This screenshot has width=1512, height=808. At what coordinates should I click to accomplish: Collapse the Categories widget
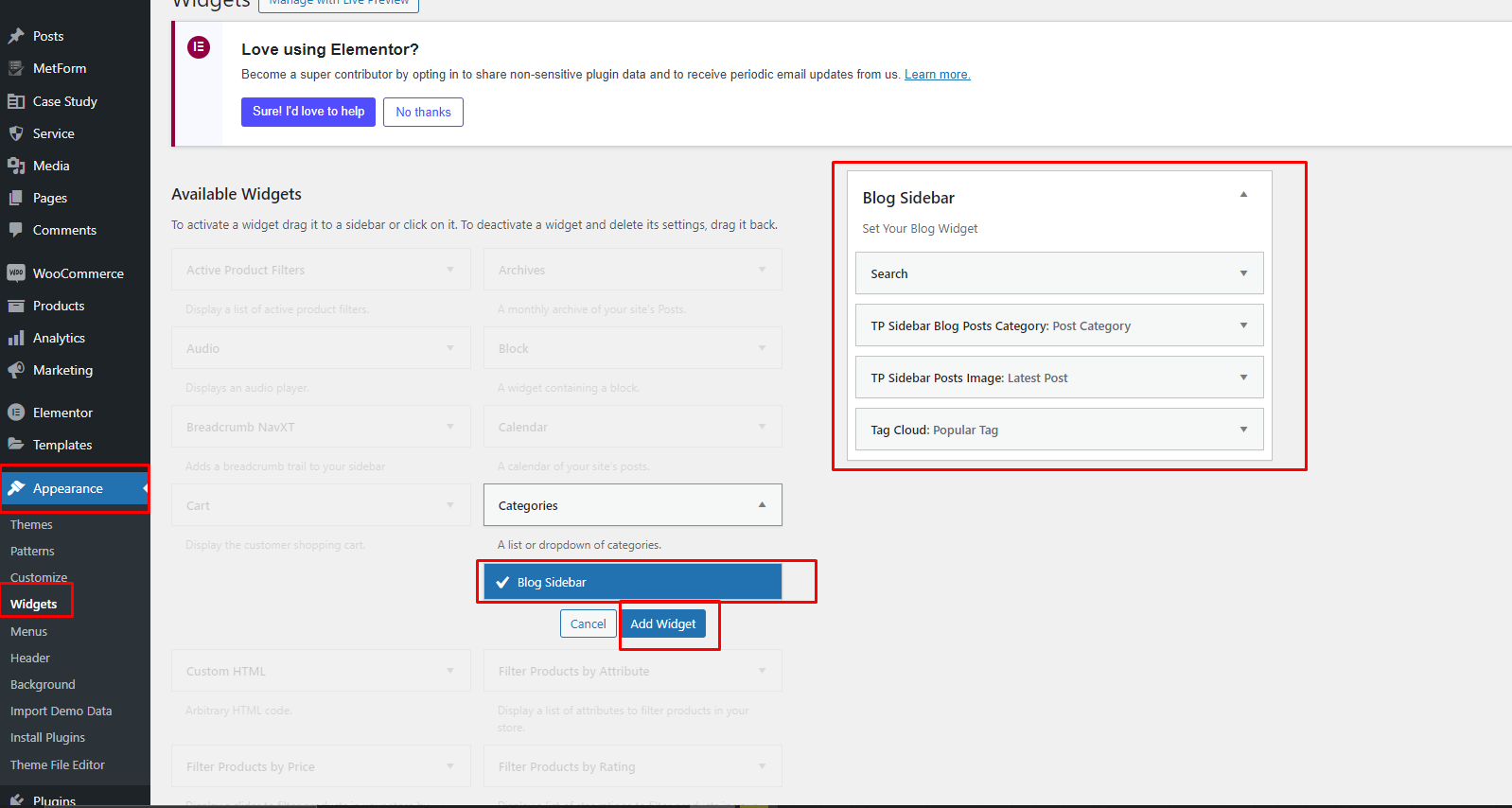point(762,505)
